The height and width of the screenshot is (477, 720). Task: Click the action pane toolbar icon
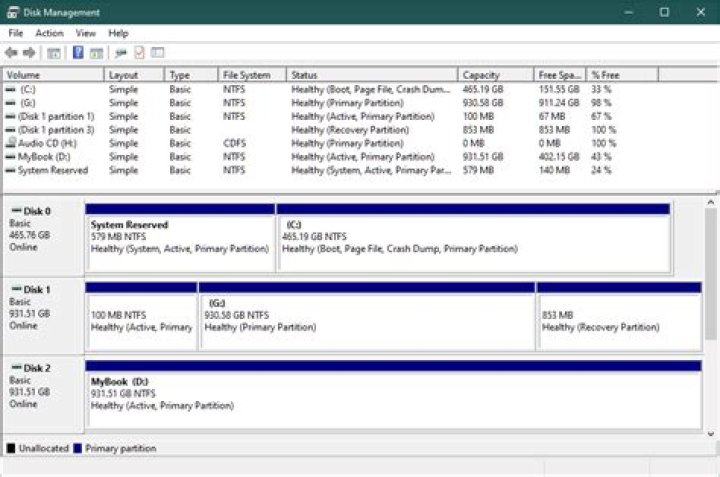pyautogui.click(x=96, y=53)
